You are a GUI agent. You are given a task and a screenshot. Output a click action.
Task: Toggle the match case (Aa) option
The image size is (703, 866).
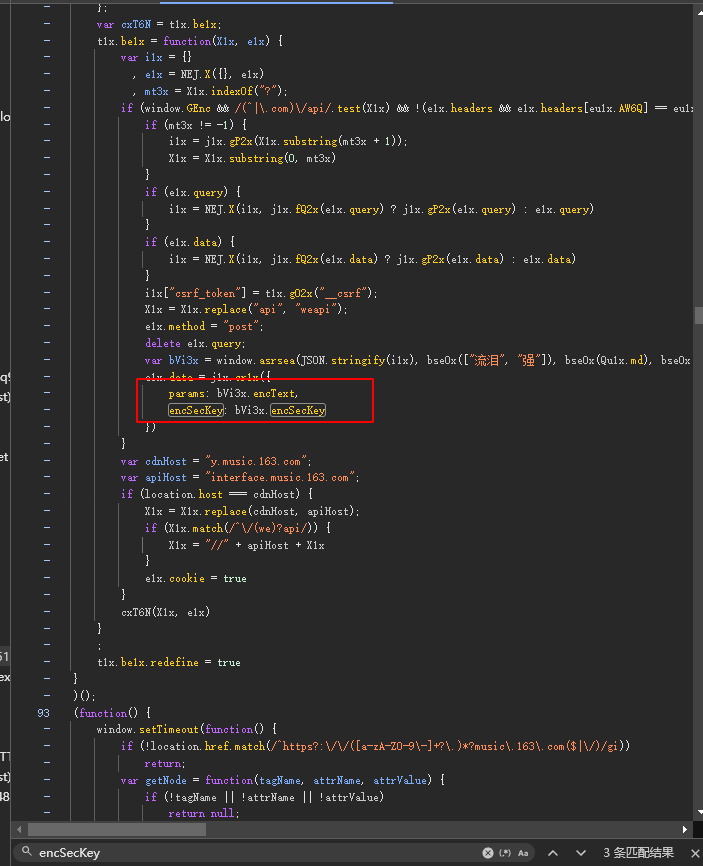pyautogui.click(x=522, y=853)
